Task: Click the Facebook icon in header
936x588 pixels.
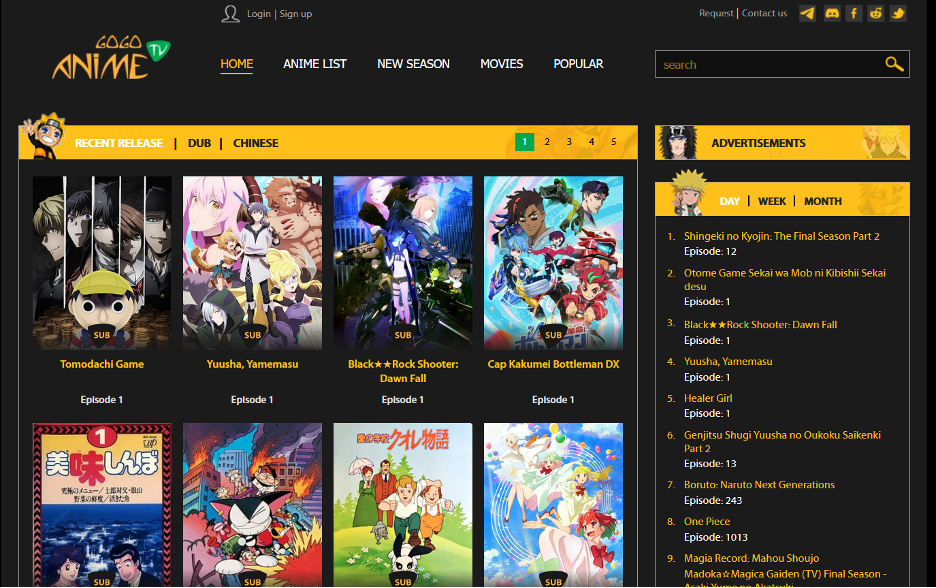Action: (x=854, y=13)
